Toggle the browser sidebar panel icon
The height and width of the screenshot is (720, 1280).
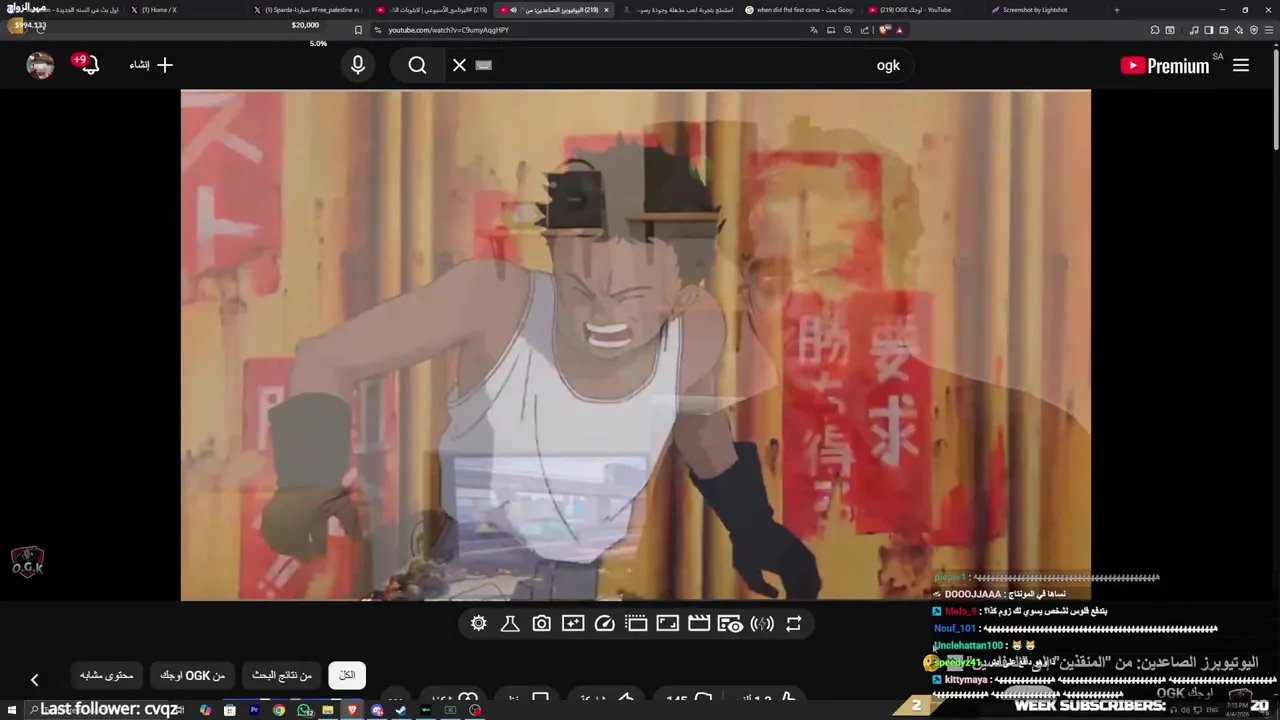(1208, 30)
